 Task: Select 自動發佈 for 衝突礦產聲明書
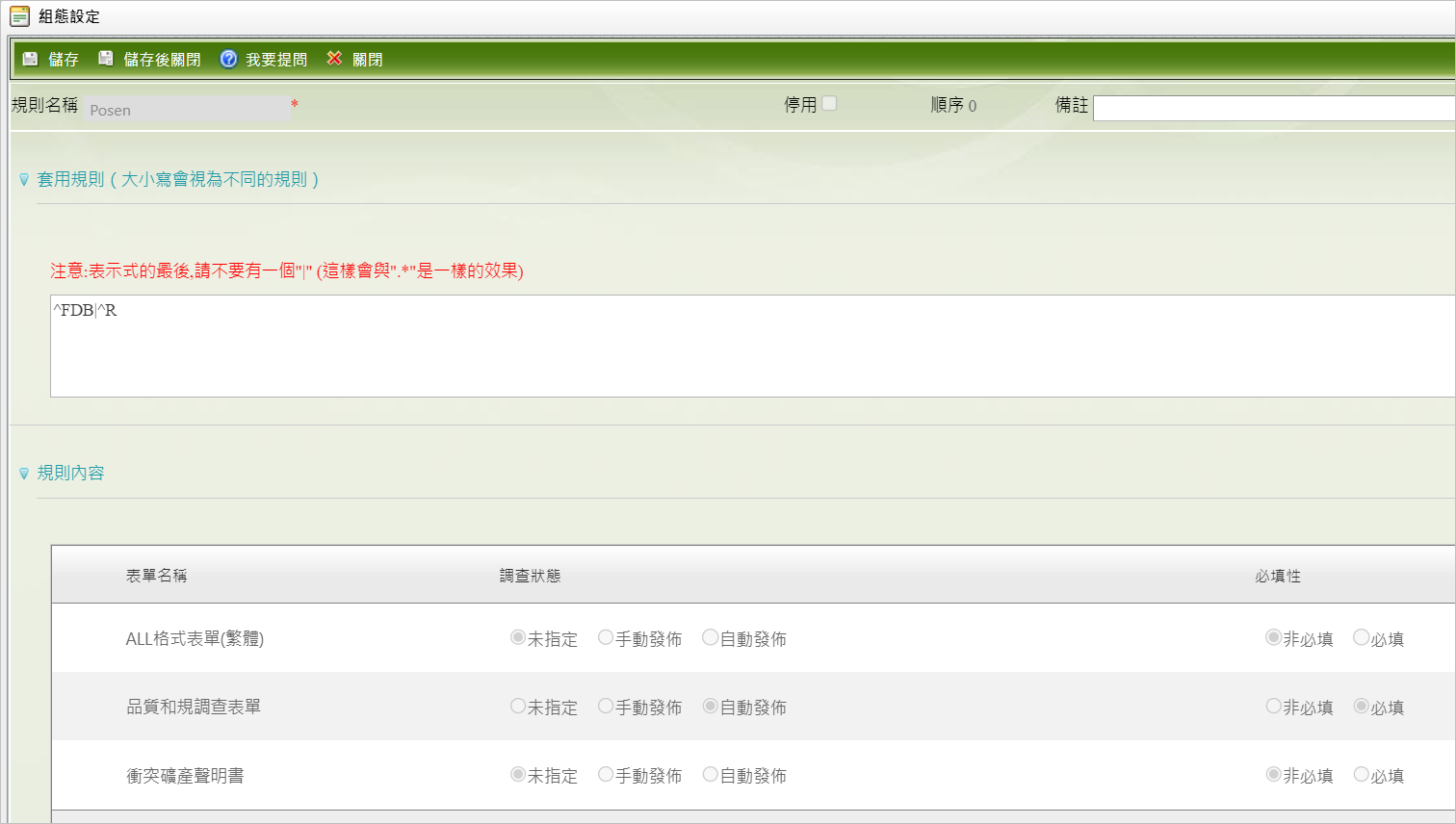[710, 774]
